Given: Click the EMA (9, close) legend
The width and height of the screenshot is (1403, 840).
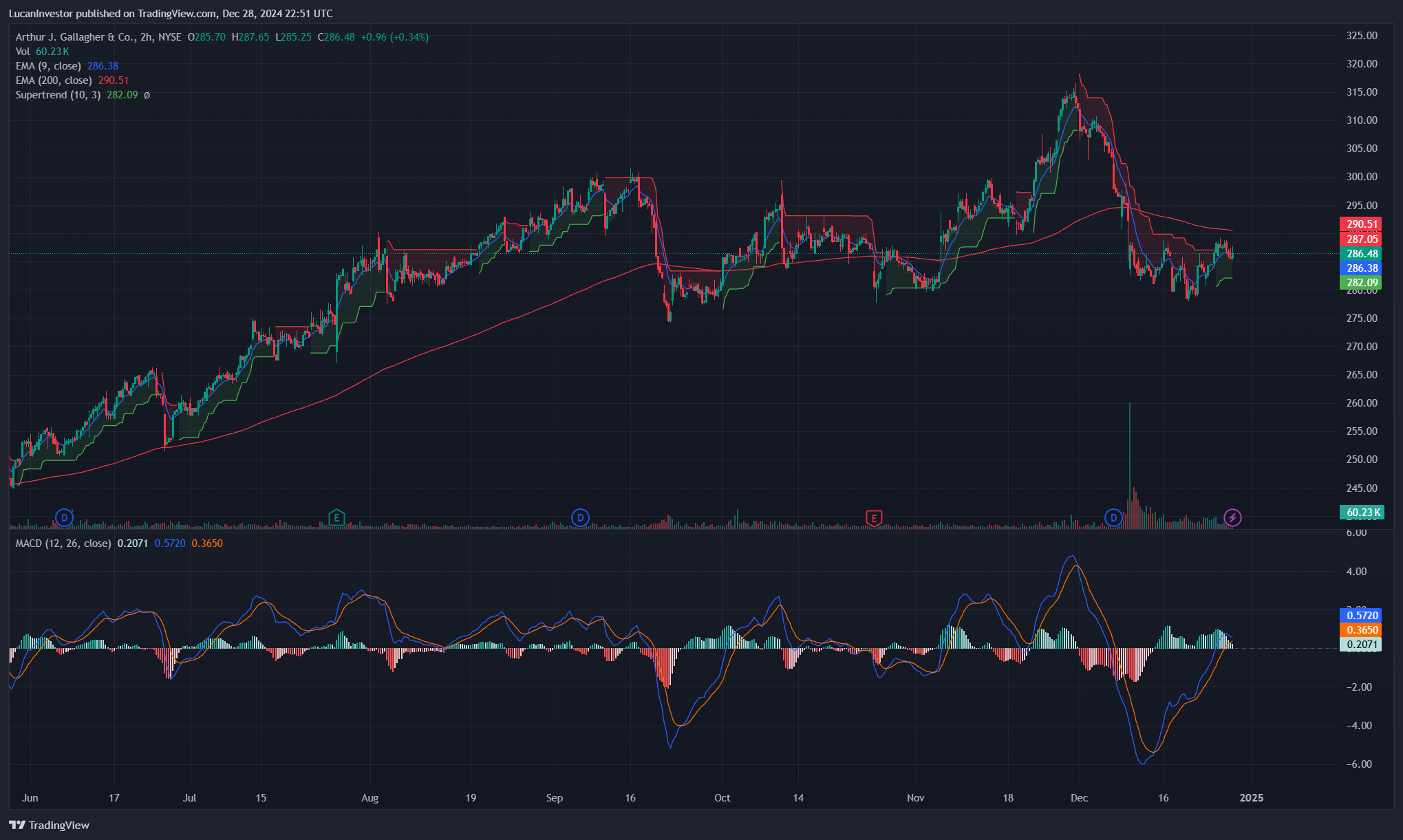Looking at the screenshot, I should (67, 66).
